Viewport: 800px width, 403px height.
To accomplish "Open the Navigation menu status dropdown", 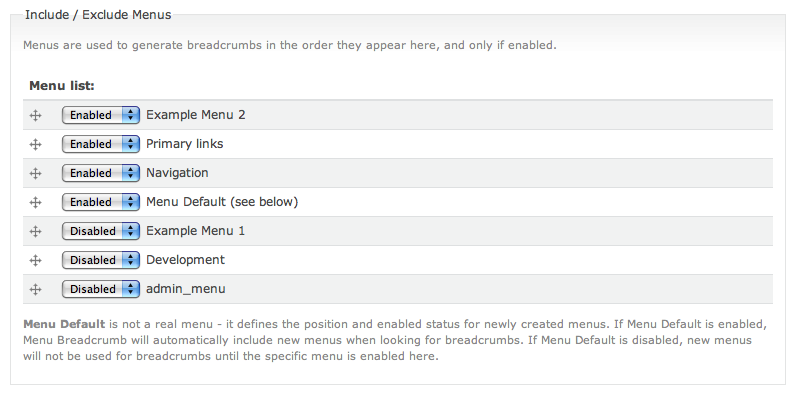I will [x=101, y=173].
